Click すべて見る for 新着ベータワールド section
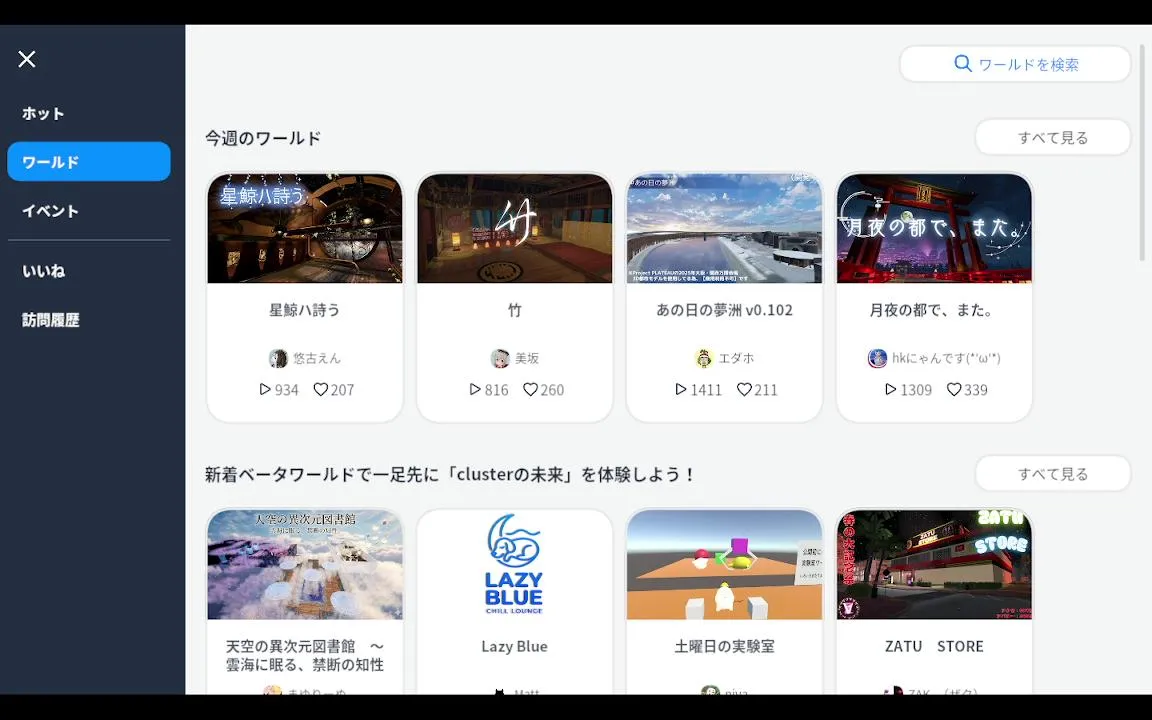Screen dimensions: 1152x720 tap(1053, 474)
